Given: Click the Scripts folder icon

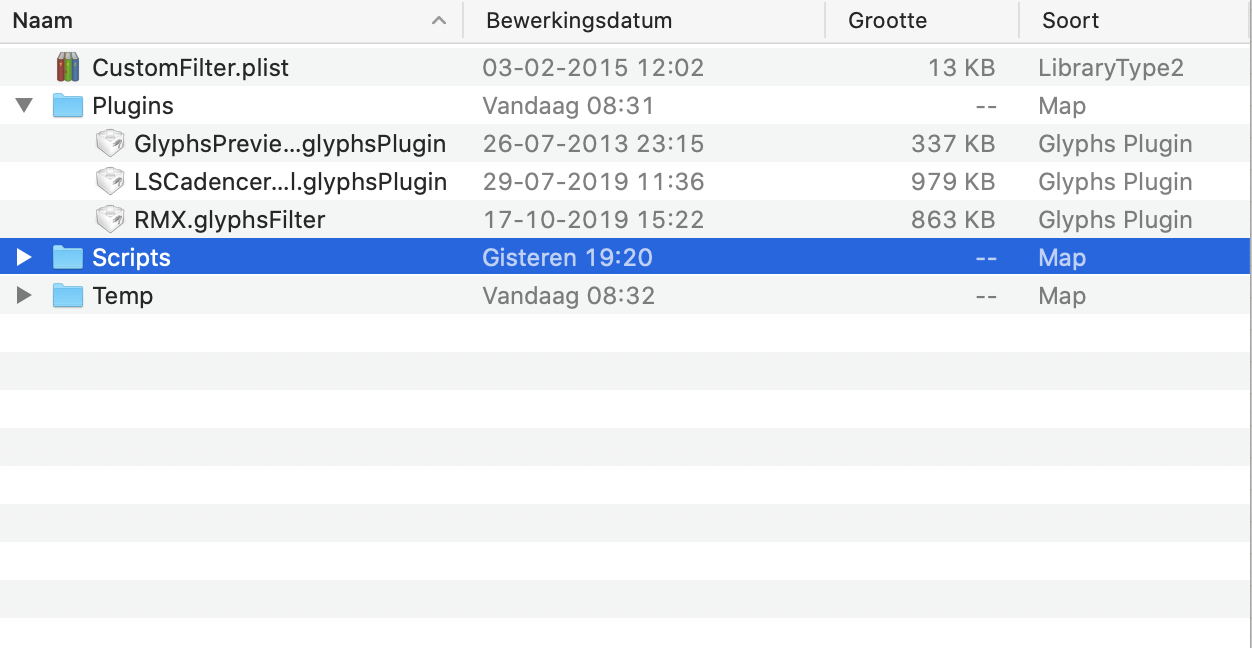Looking at the screenshot, I should [x=67, y=258].
